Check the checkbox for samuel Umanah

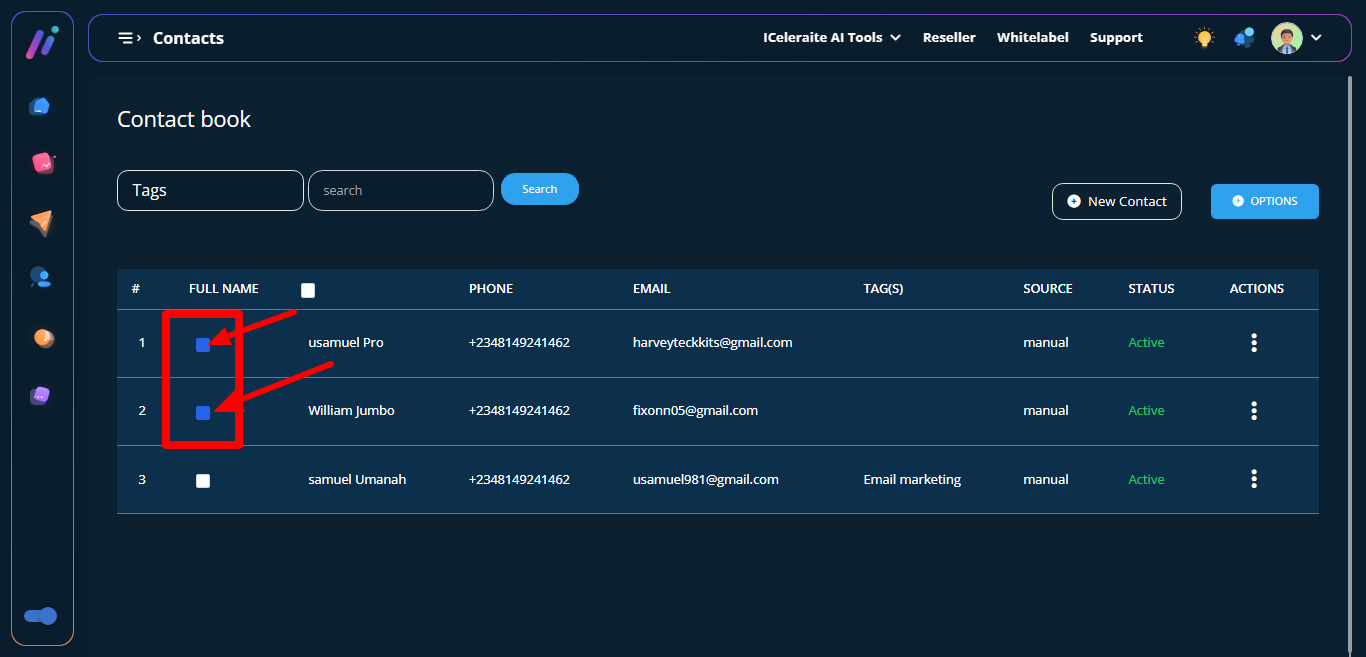pos(203,481)
